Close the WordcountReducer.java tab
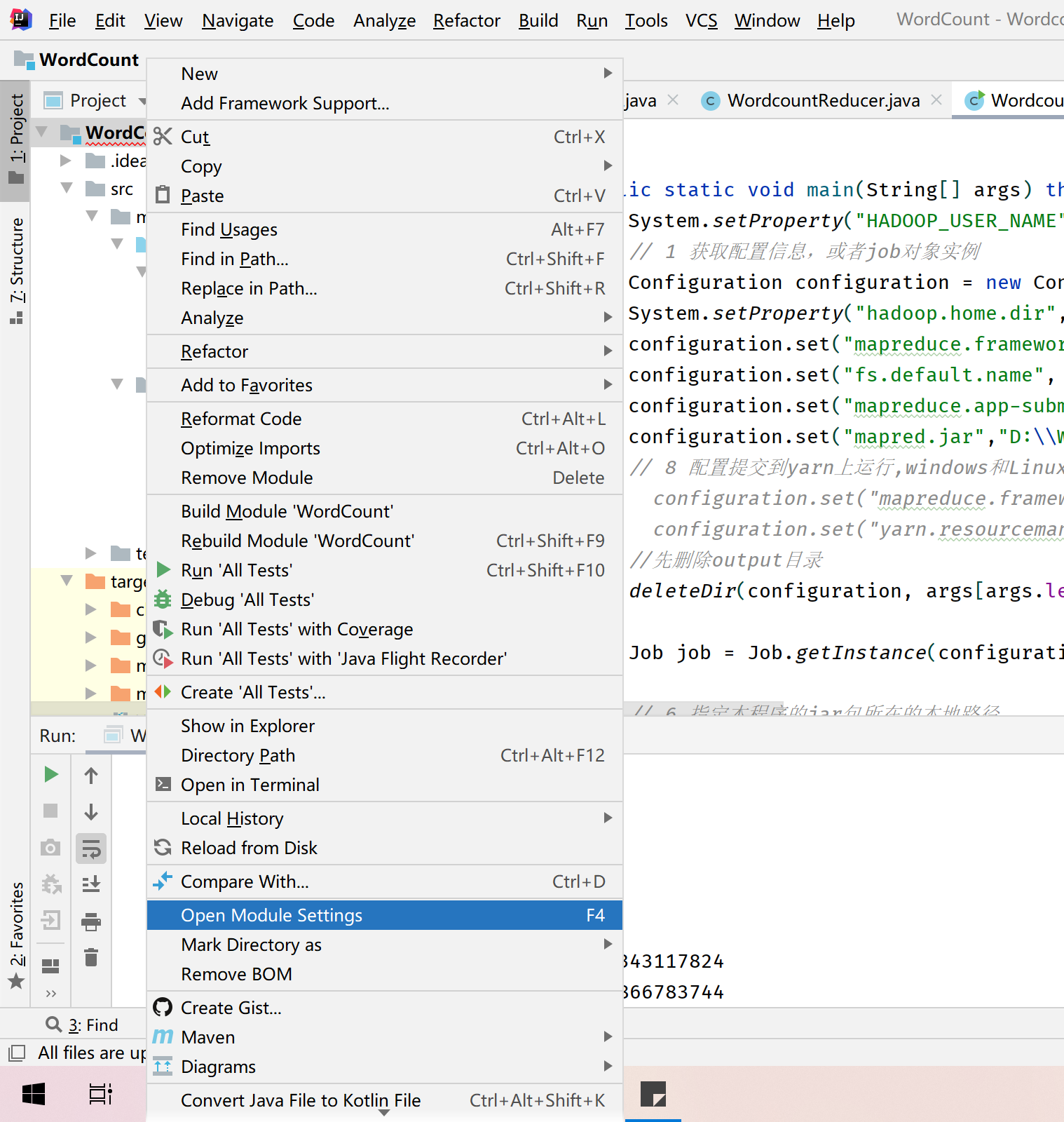Viewport: 1064px width, 1122px height. pos(936,100)
